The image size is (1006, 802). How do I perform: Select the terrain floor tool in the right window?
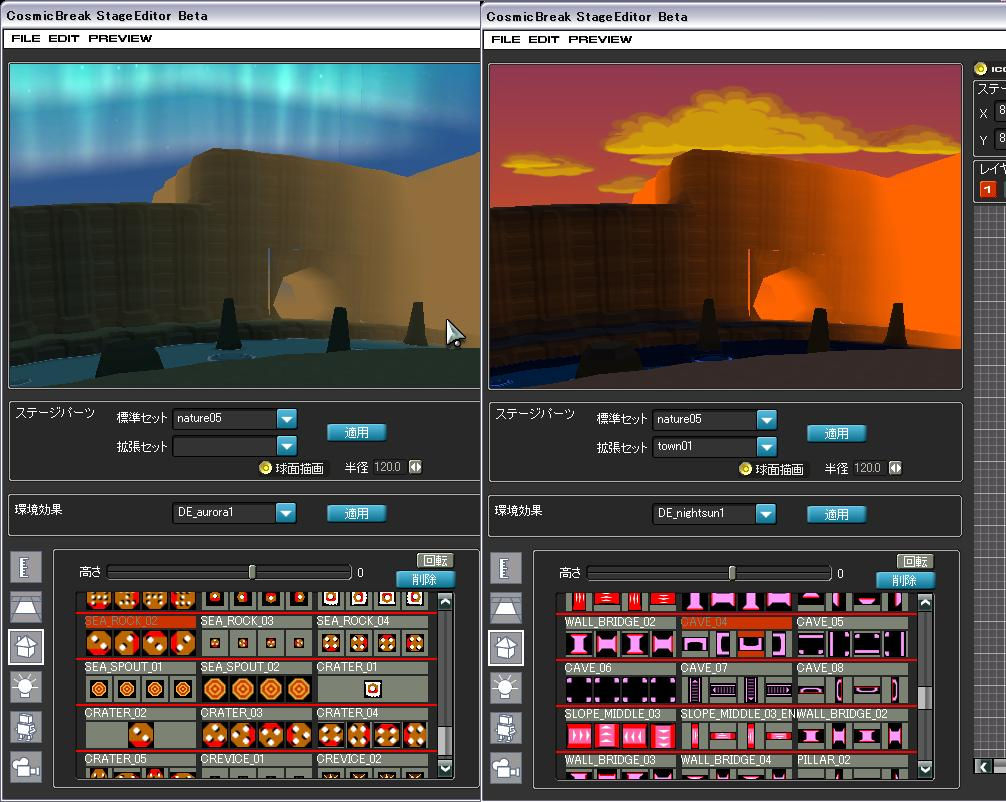pyautogui.click(x=506, y=608)
